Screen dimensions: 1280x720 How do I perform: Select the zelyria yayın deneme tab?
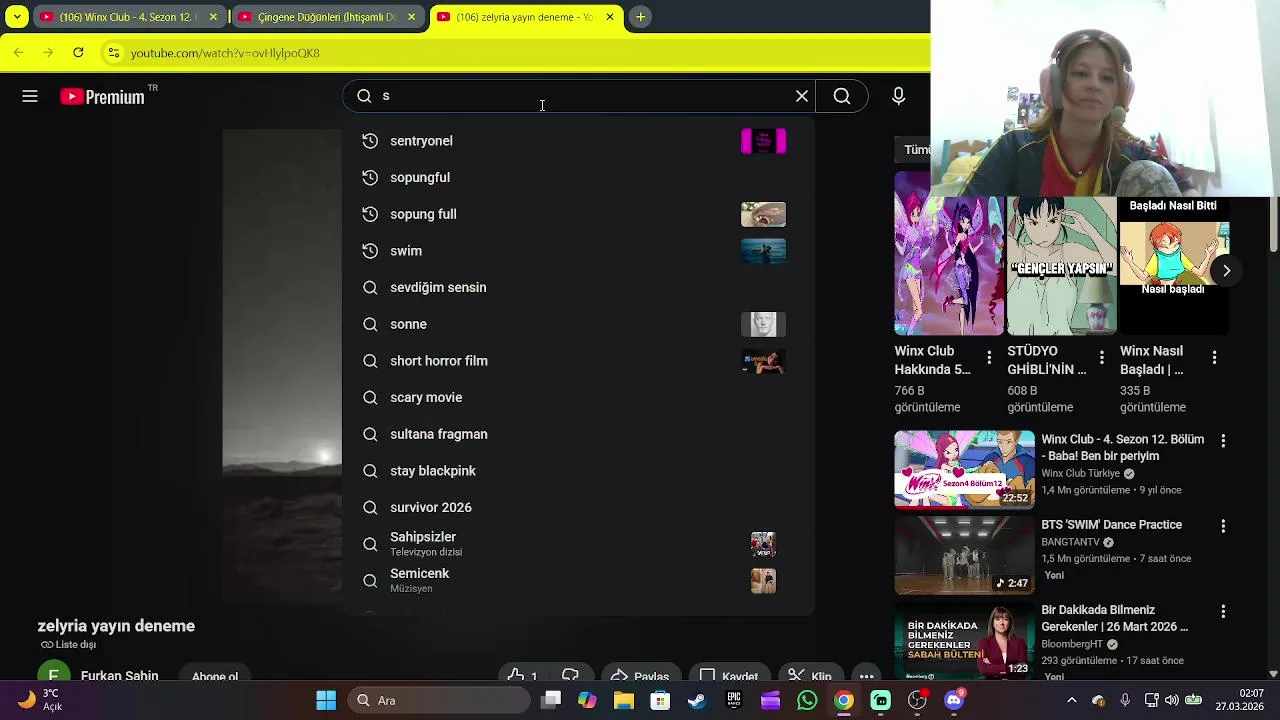pos(527,17)
